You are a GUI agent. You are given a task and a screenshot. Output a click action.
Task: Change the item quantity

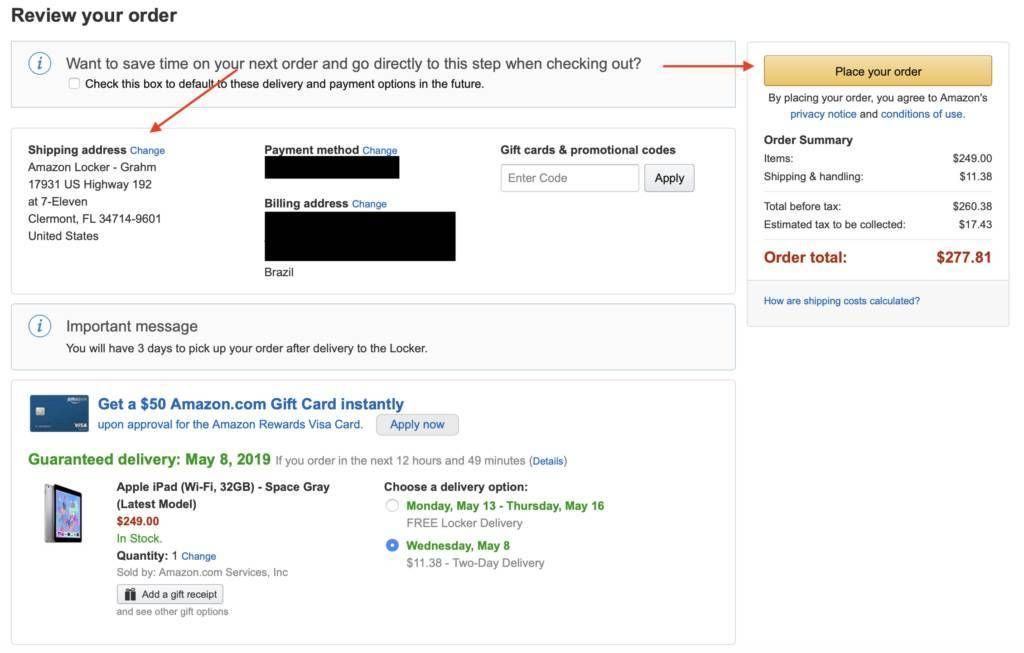click(199, 556)
